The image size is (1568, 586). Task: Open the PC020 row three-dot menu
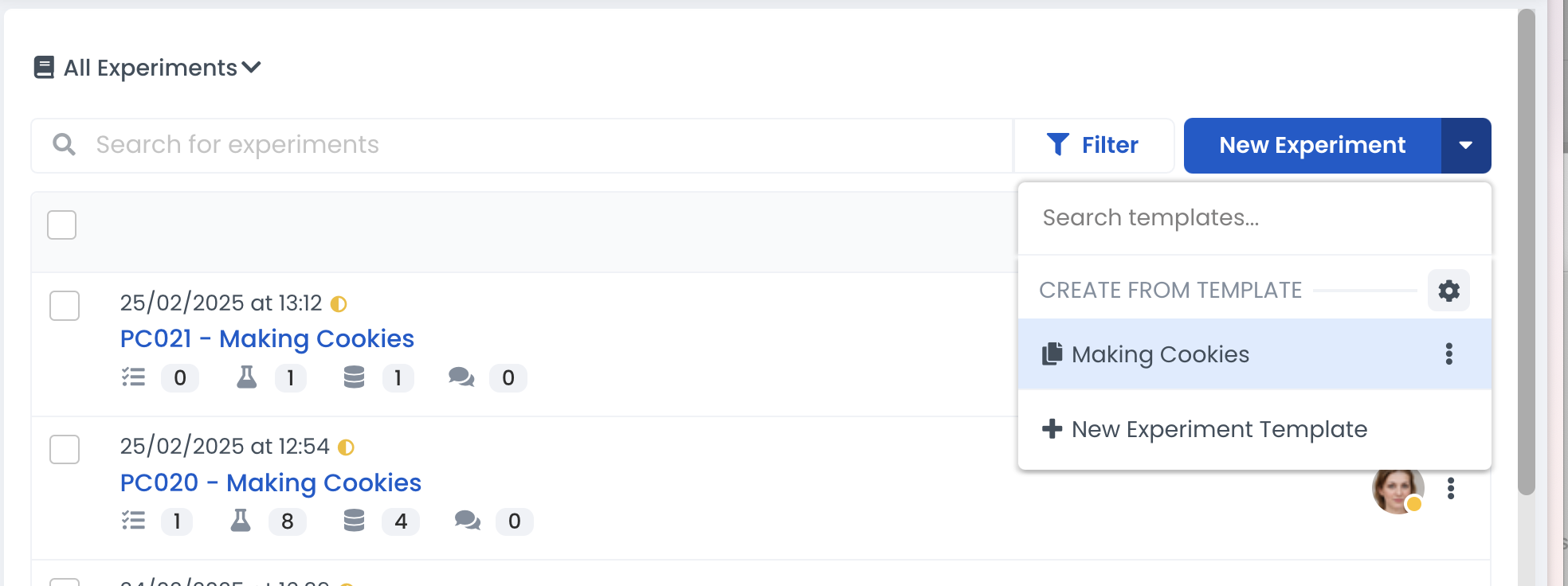1451,488
